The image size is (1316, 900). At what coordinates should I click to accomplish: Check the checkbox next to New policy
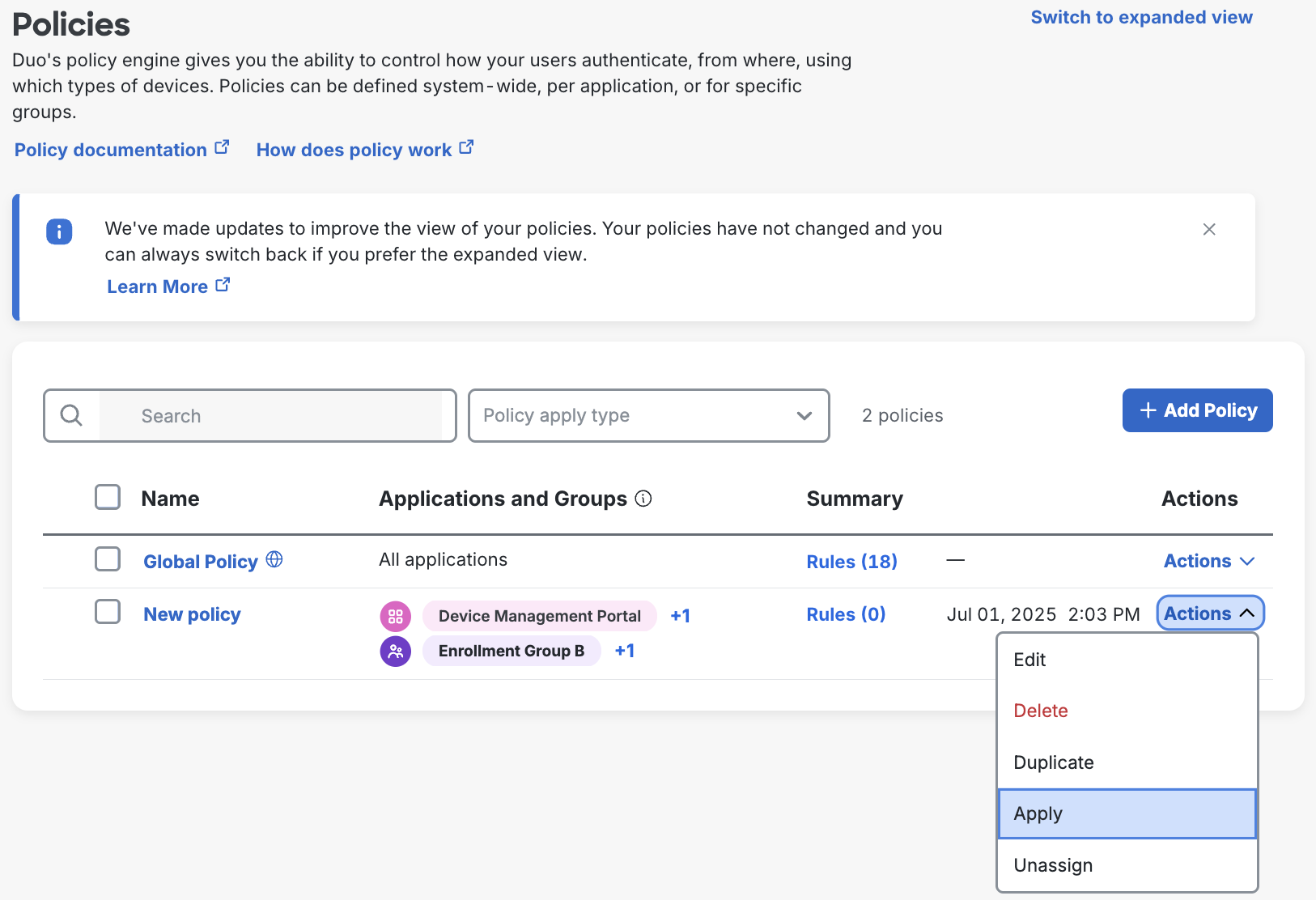[x=107, y=612]
